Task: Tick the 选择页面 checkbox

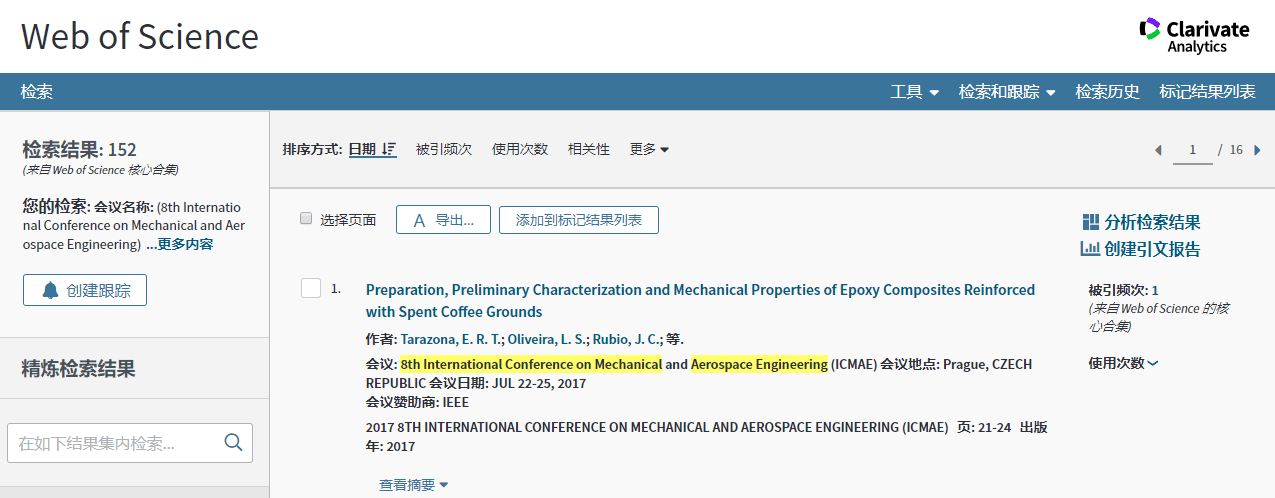Action: point(307,219)
